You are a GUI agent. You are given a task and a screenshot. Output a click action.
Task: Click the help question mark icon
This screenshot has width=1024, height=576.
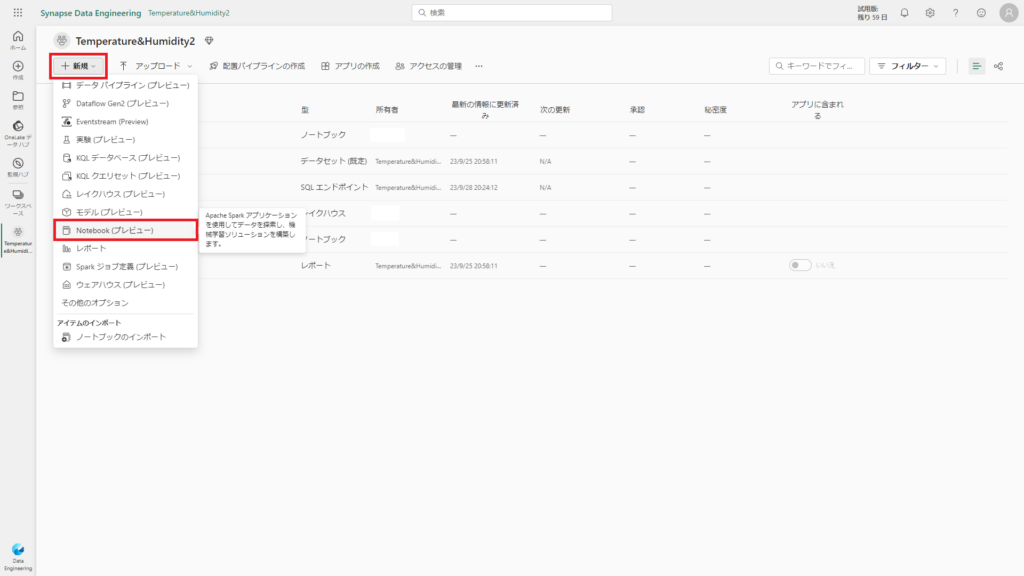(955, 13)
